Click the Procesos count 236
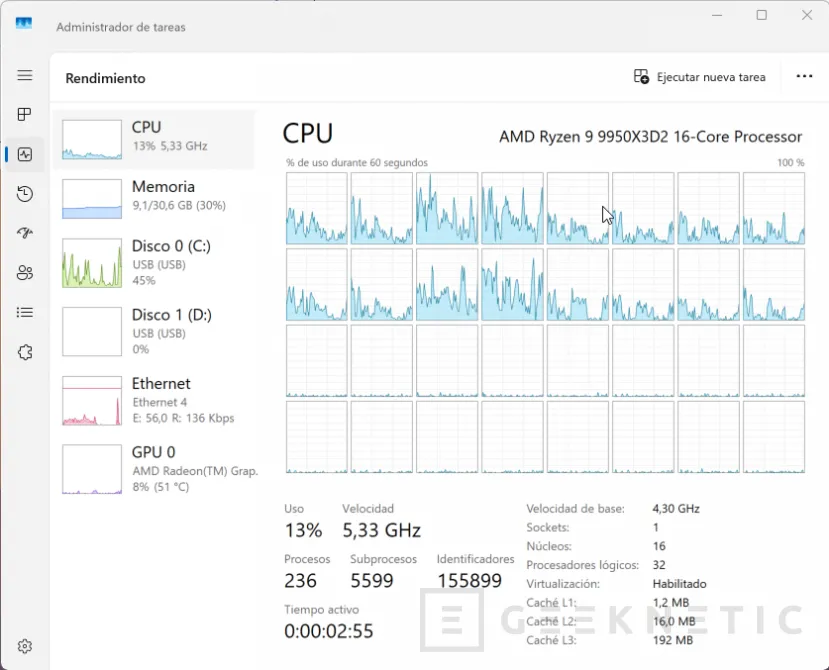Screen dimensions: 829x670 [300, 581]
